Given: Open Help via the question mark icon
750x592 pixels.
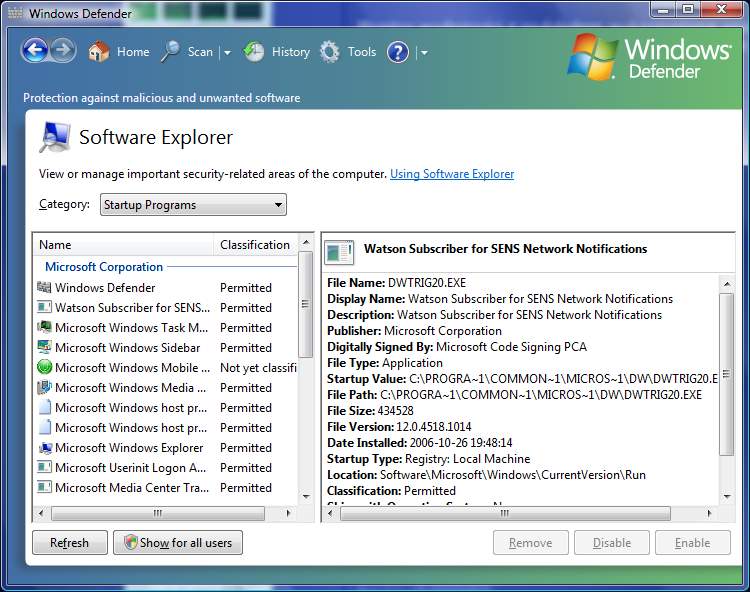Looking at the screenshot, I should pyautogui.click(x=398, y=52).
